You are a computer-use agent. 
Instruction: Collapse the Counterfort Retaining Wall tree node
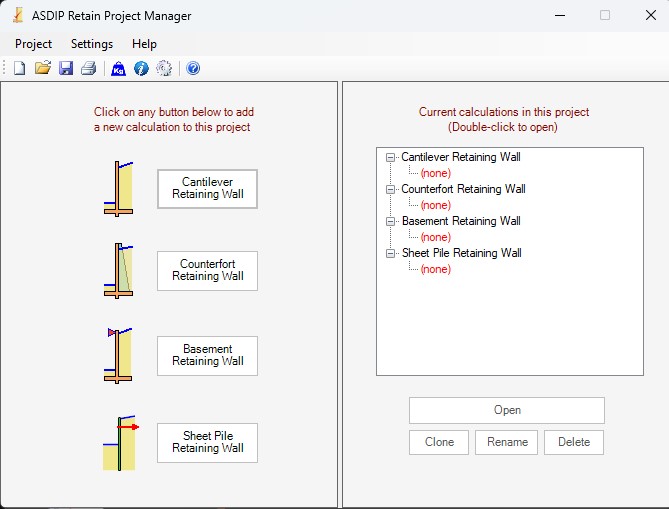click(390, 189)
